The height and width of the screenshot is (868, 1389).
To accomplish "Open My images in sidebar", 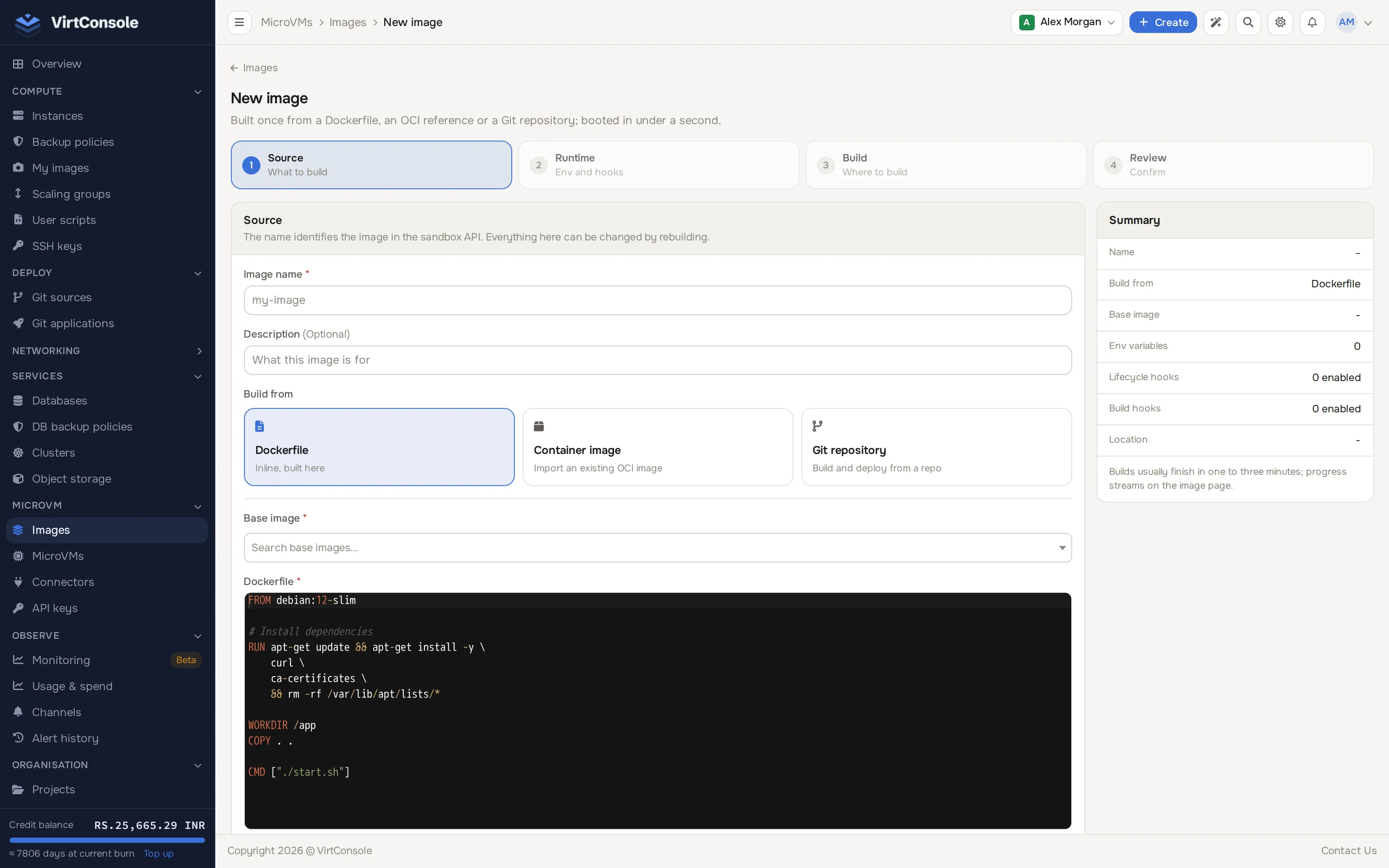I will click(x=107, y=168).
